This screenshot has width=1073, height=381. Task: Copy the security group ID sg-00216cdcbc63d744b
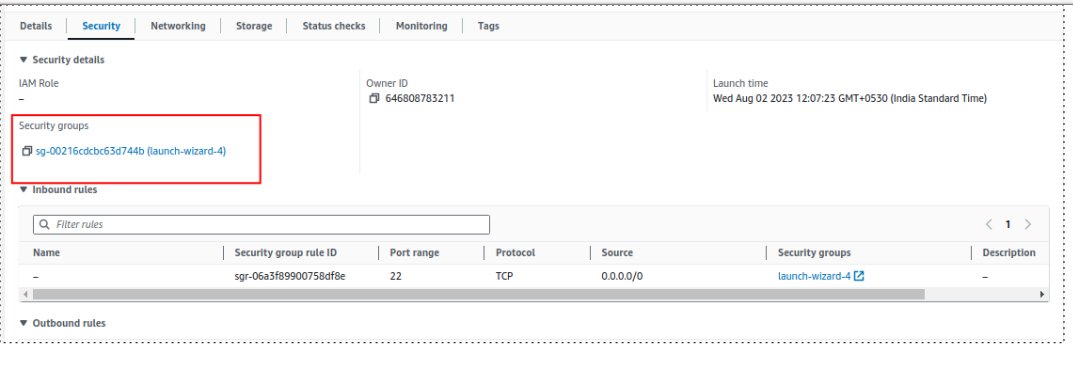pos(27,151)
